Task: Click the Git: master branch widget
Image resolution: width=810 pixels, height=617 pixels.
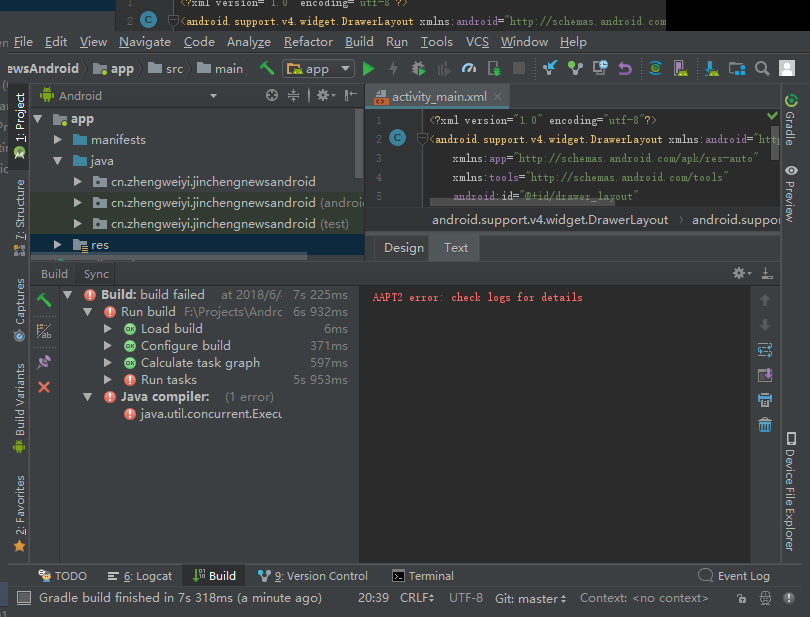Action: 531,598
